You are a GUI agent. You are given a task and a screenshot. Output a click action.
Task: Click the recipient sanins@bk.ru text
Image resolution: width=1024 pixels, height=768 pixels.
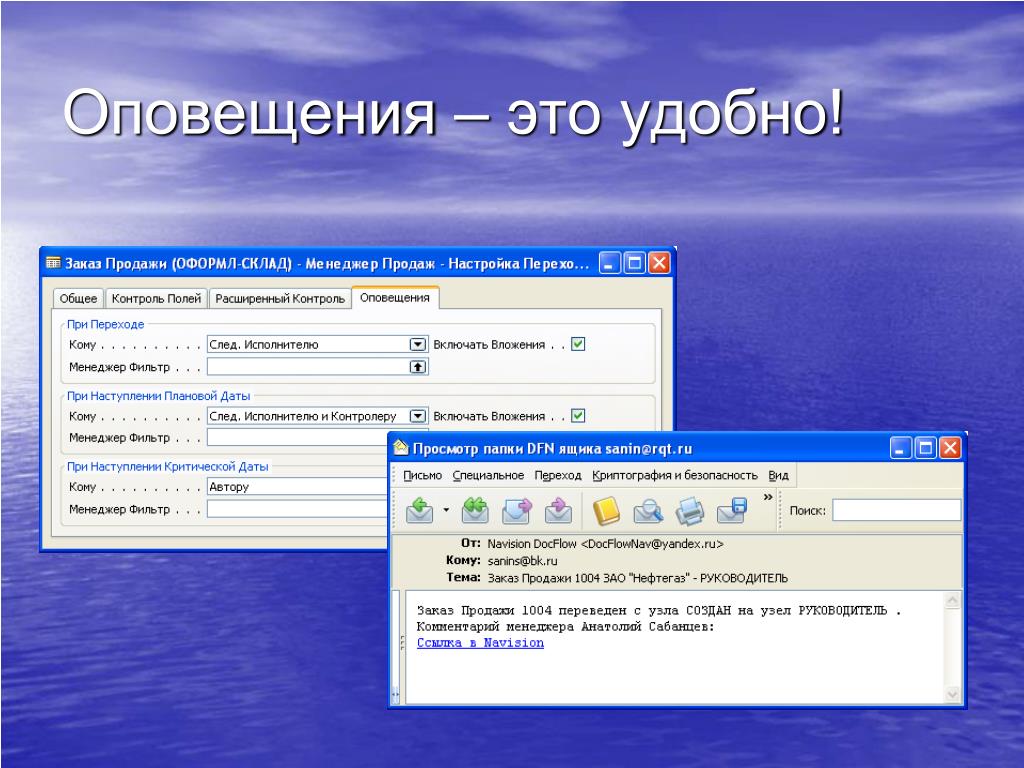pyautogui.click(x=522, y=560)
